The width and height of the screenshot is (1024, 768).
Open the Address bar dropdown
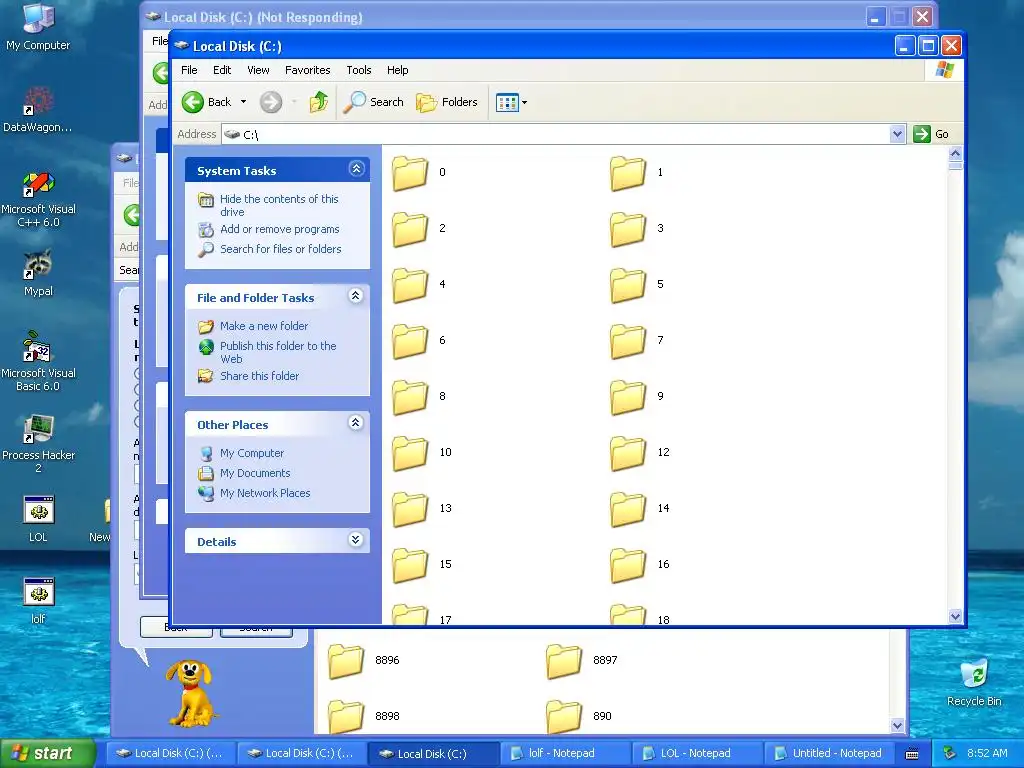pos(897,134)
